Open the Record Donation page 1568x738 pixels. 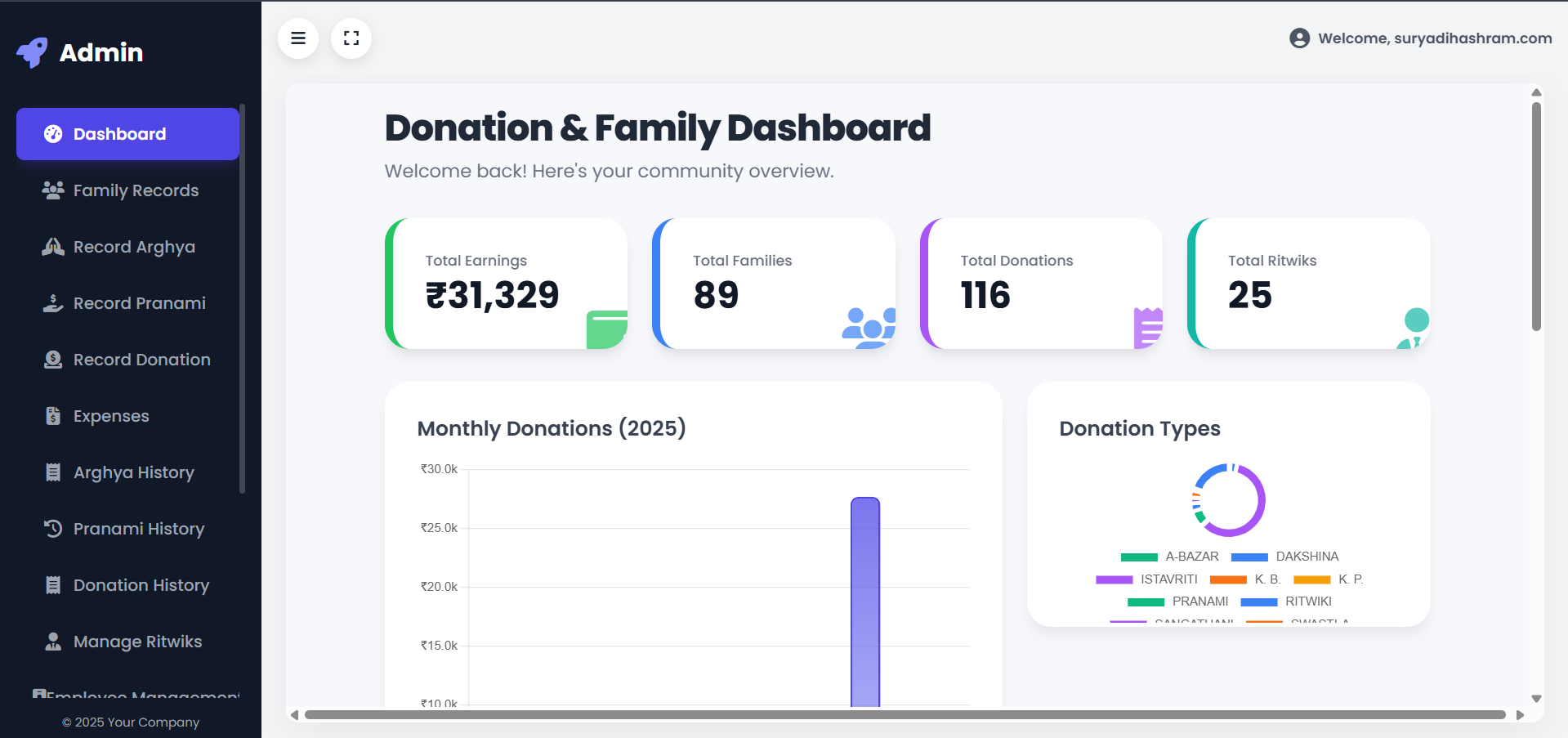point(141,360)
